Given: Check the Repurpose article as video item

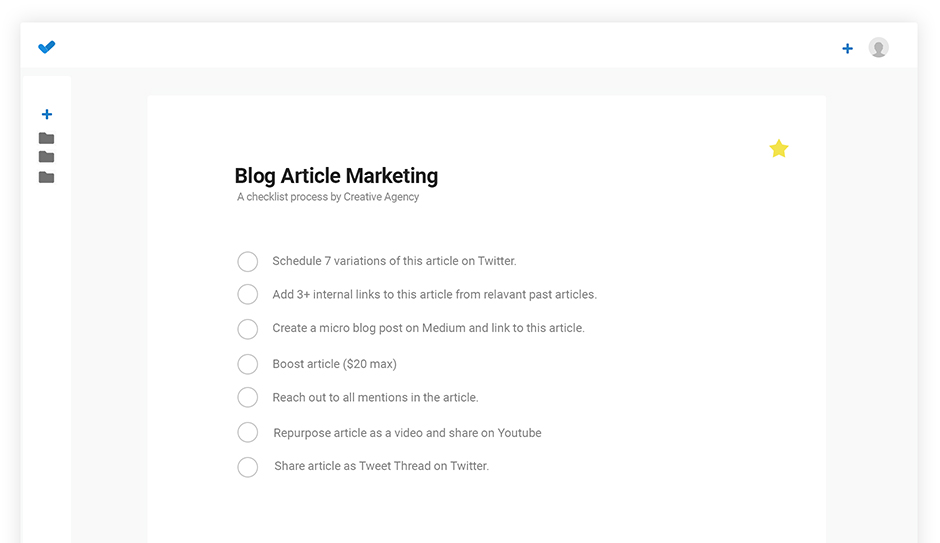Looking at the screenshot, I should pos(247,432).
